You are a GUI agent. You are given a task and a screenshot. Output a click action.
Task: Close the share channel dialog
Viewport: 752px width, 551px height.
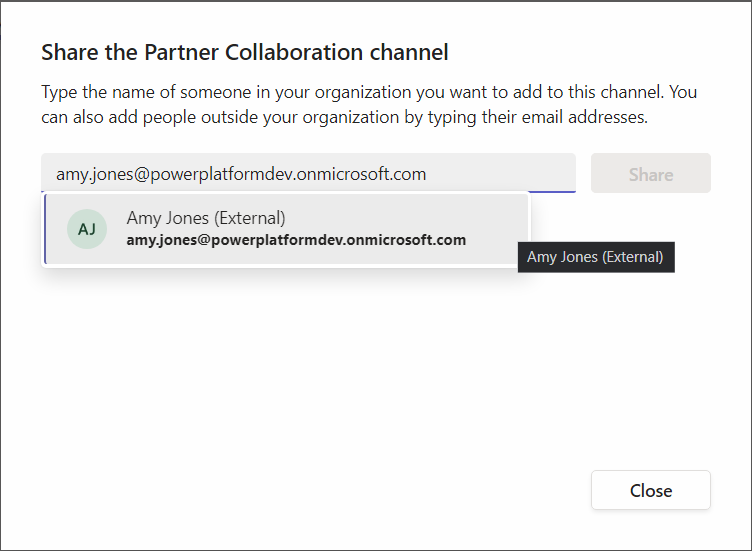tap(650, 490)
